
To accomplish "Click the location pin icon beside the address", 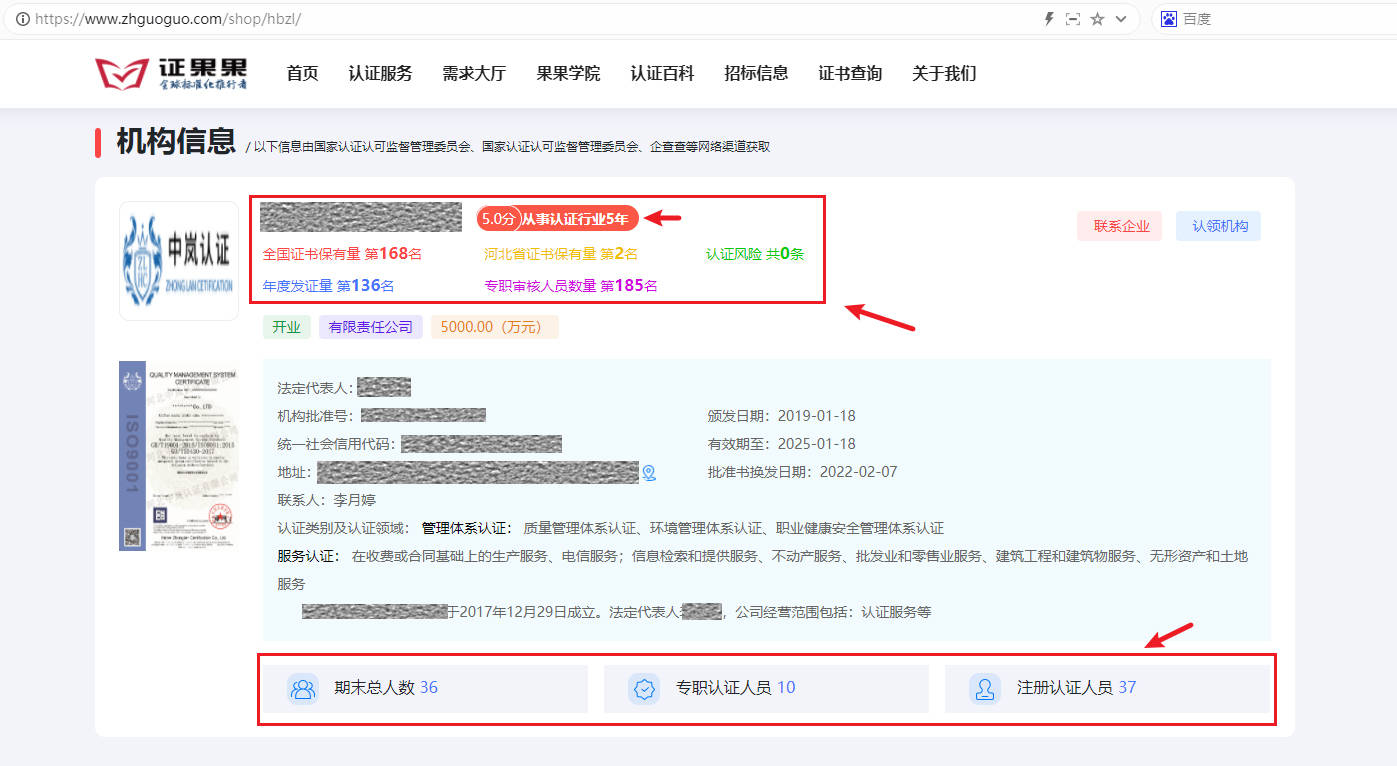I will (x=649, y=472).
